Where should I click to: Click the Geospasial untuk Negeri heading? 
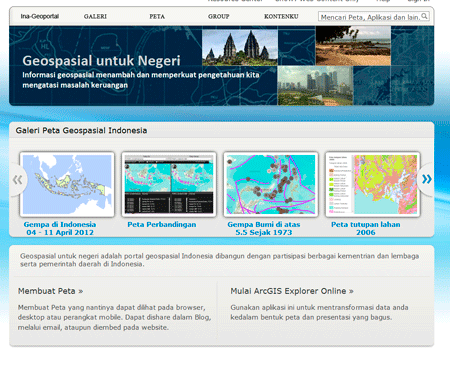pyautogui.click(x=101, y=61)
